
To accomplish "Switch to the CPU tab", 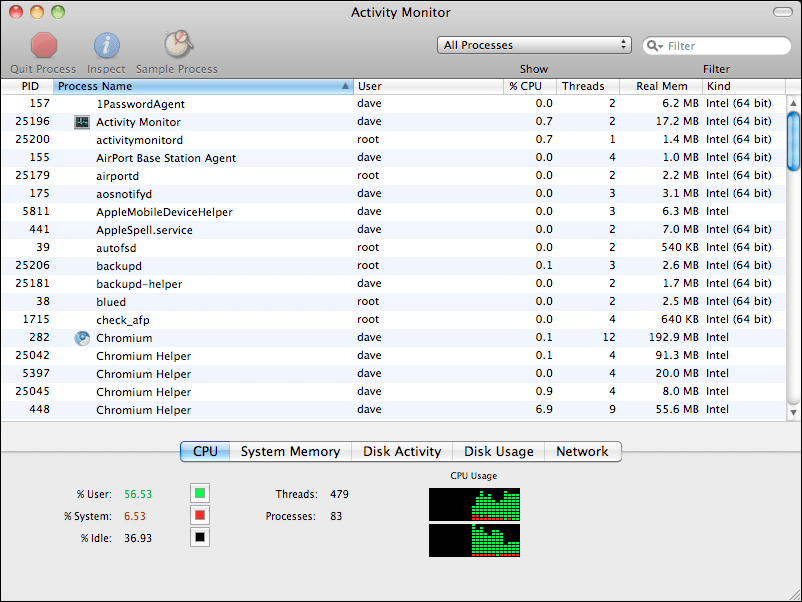I will (205, 452).
